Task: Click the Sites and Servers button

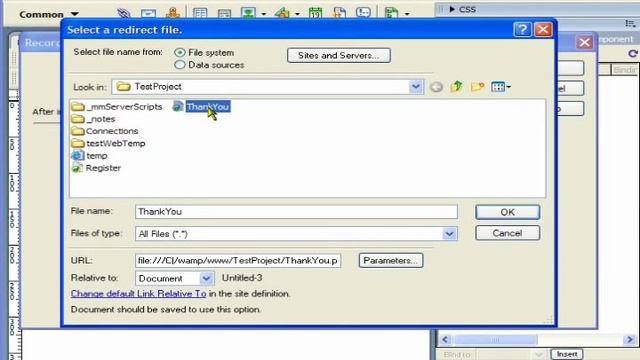Action: tap(339, 55)
